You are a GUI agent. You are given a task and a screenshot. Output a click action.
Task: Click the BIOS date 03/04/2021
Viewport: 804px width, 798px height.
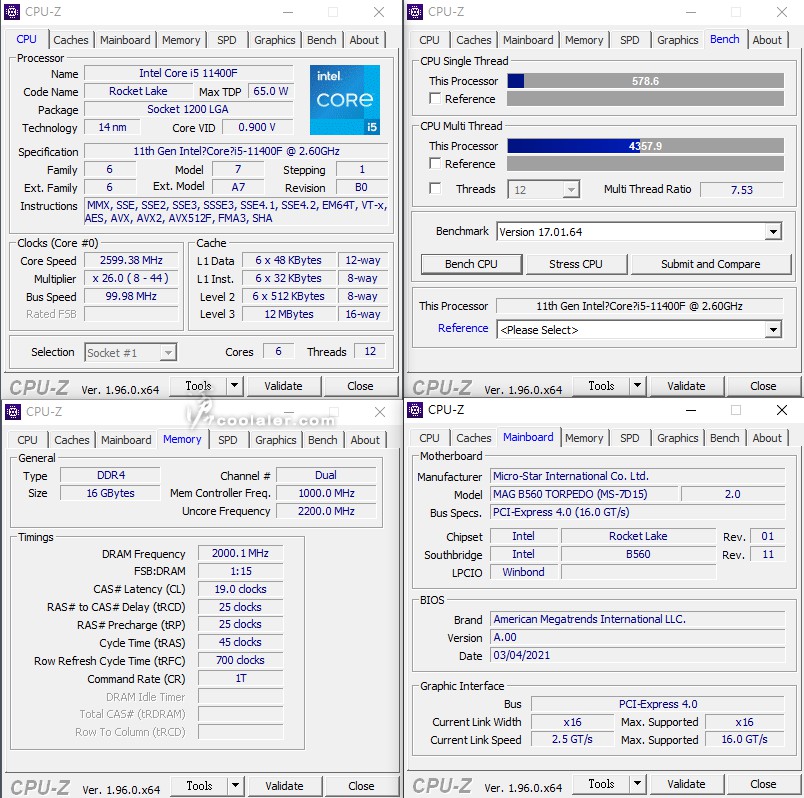pos(638,655)
